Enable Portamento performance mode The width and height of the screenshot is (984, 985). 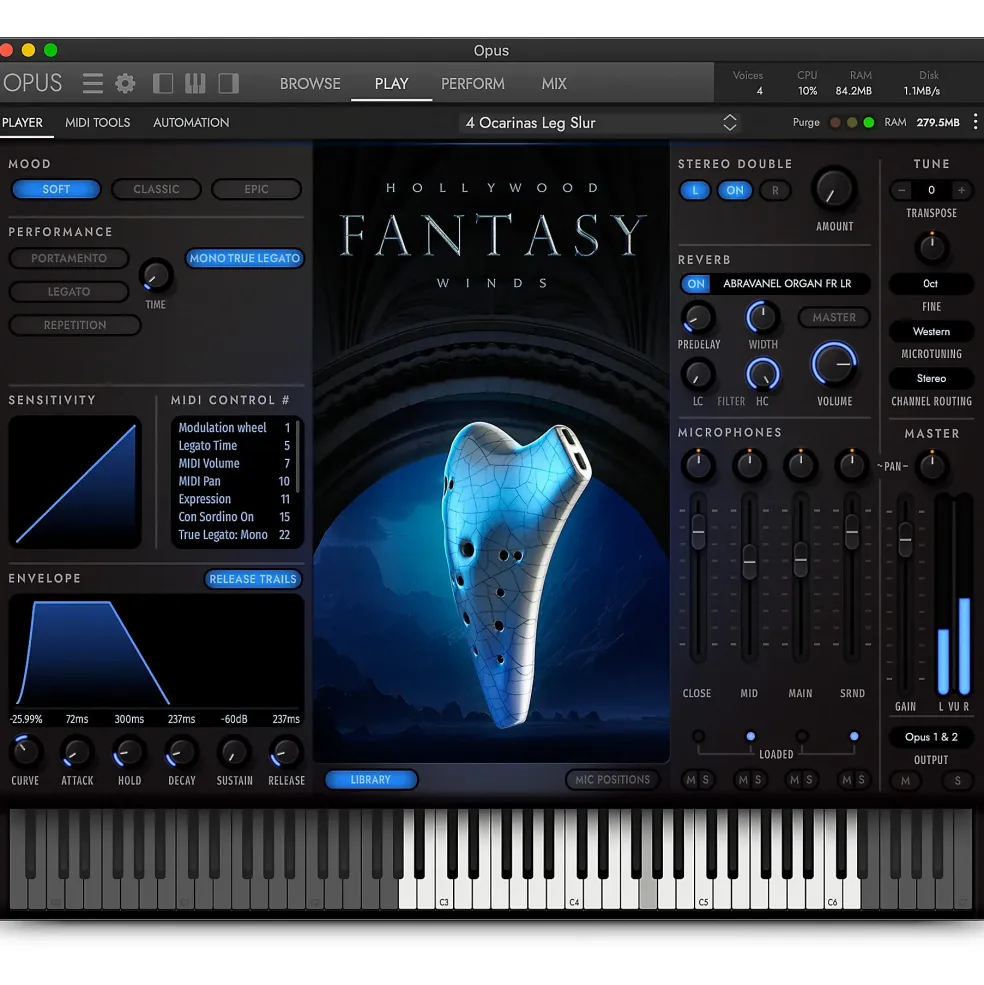pos(68,258)
